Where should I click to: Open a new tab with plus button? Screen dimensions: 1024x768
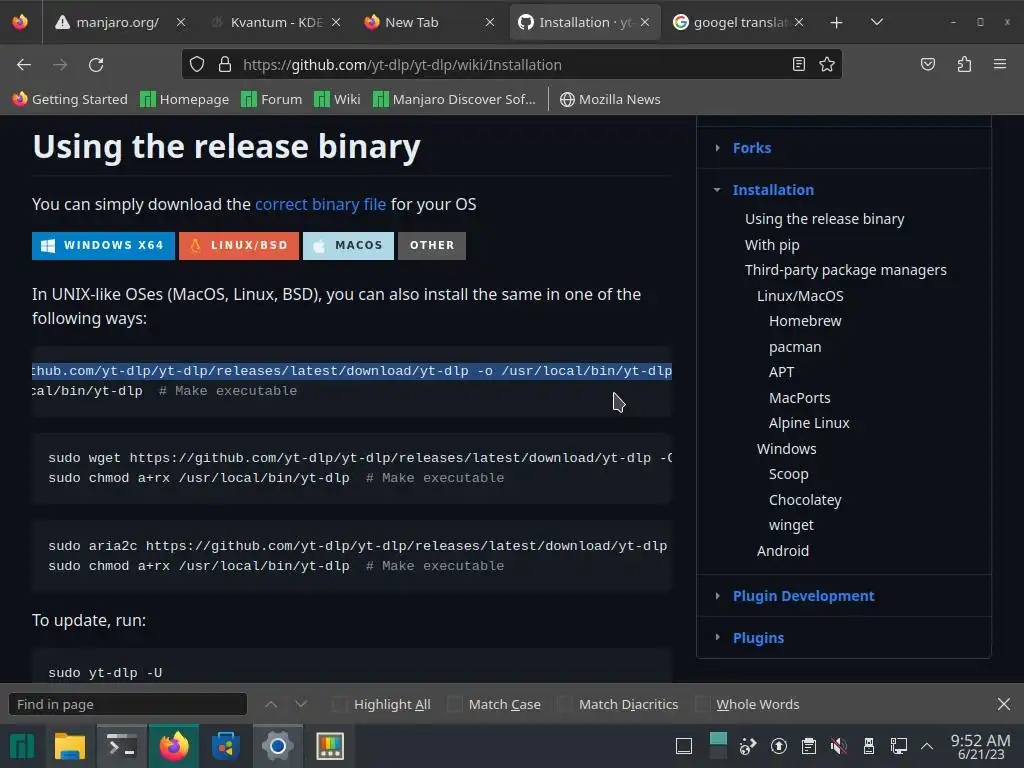click(x=837, y=22)
